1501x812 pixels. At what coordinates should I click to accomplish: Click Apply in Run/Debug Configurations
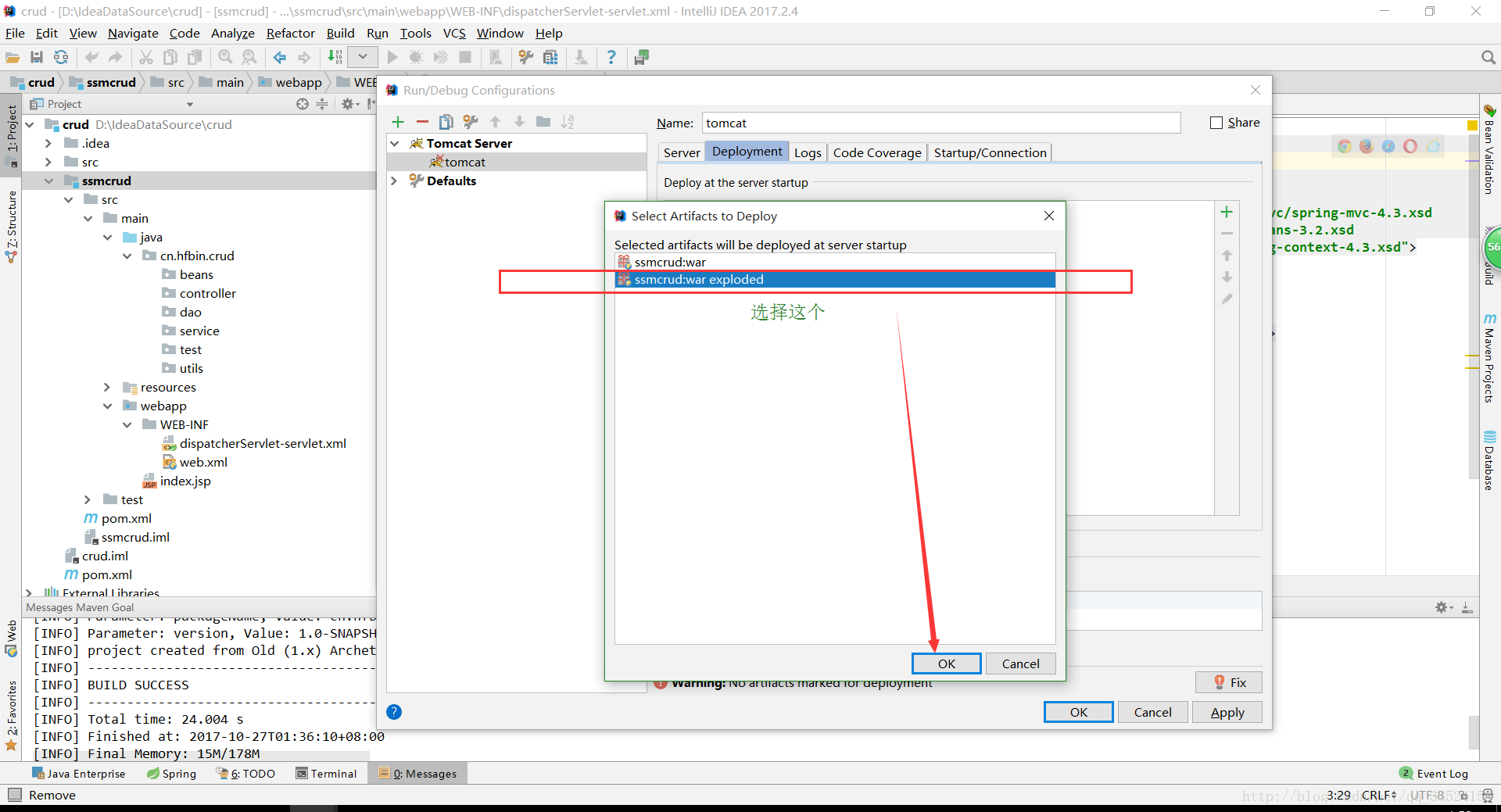pyautogui.click(x=1227, y=712)
